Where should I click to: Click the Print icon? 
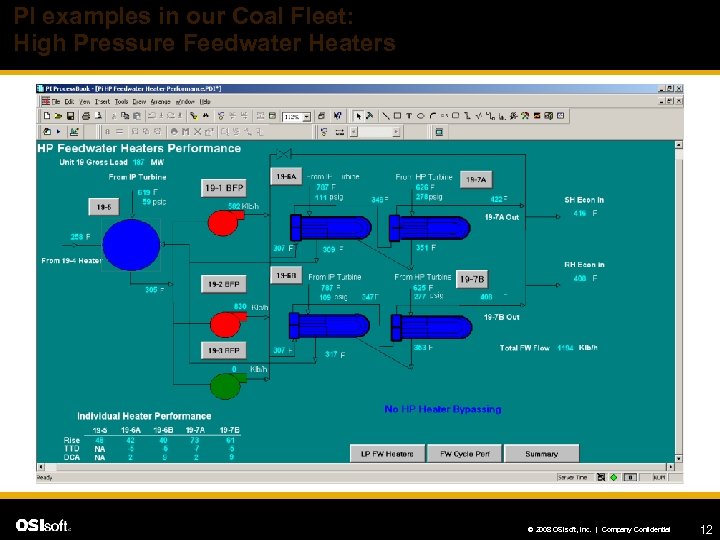(86, 116)
